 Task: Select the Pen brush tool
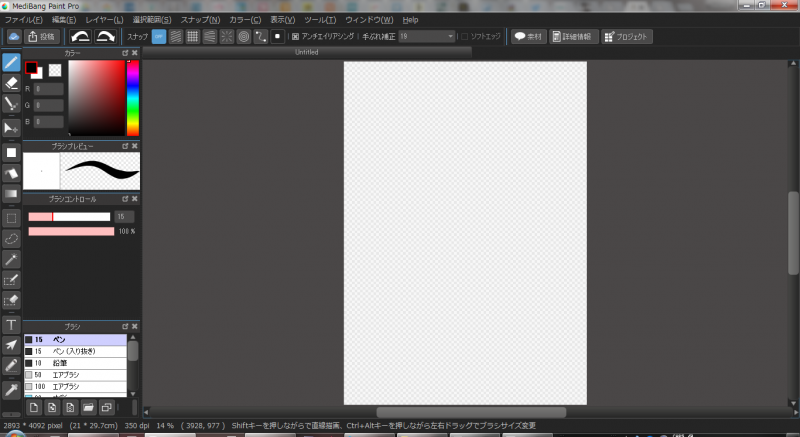11,63
